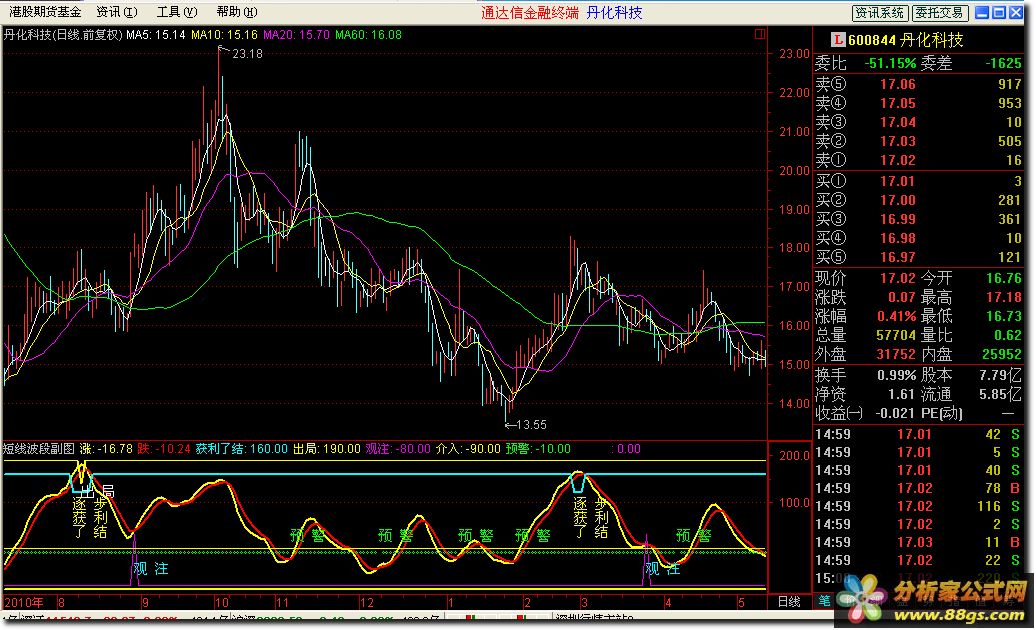Open the 港股期货基金 menu

coord(45,12)
